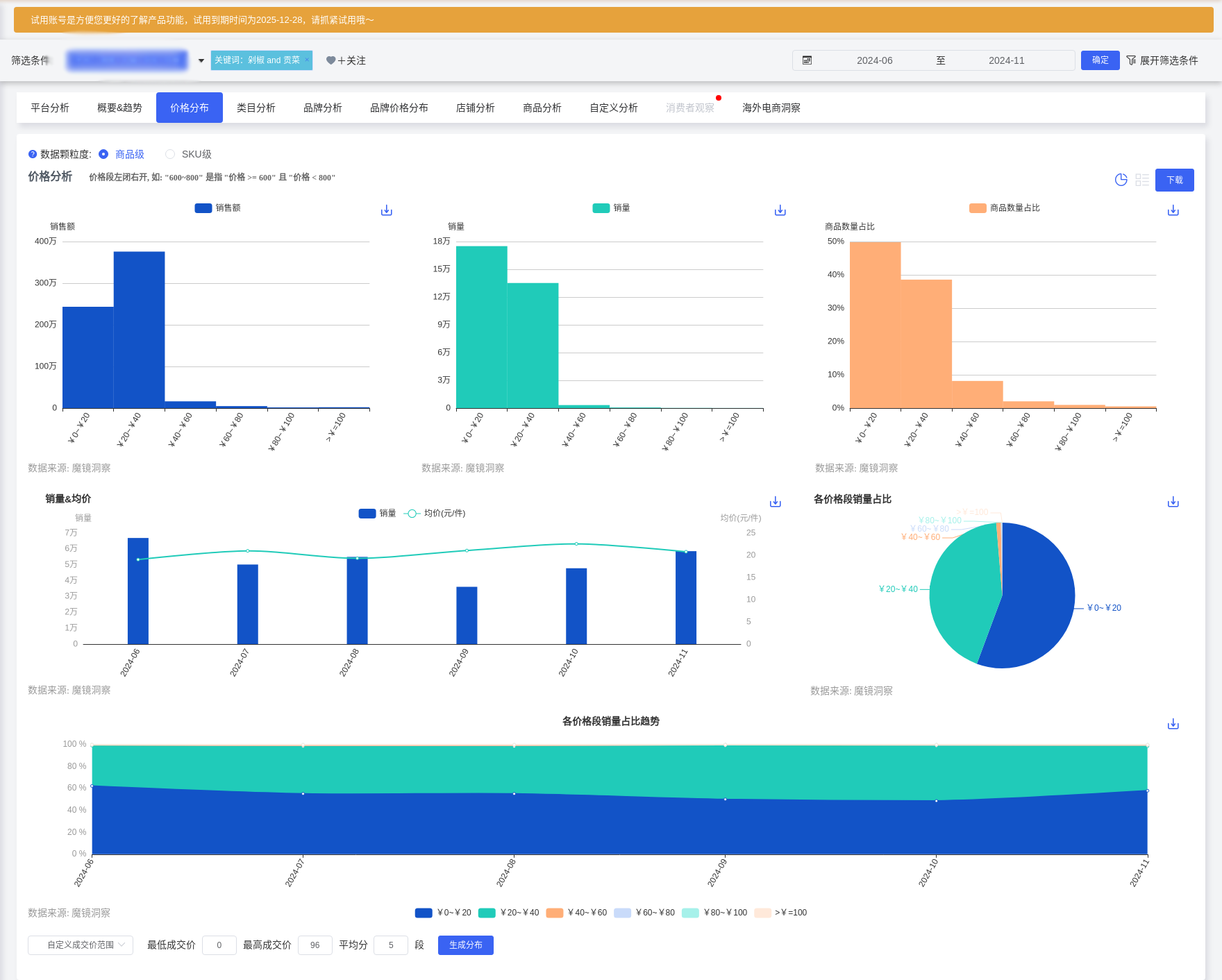Open the 平台分析 tab
This screenshot has width=1222, height=980.
click(x=50, y=108)
